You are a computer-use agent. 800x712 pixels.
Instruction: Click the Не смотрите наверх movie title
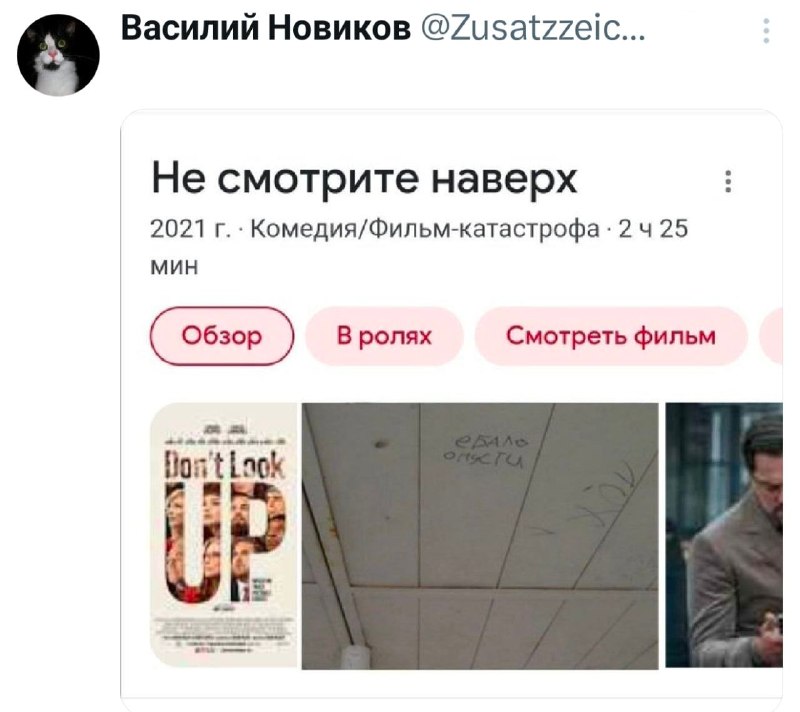pos(364,179)
